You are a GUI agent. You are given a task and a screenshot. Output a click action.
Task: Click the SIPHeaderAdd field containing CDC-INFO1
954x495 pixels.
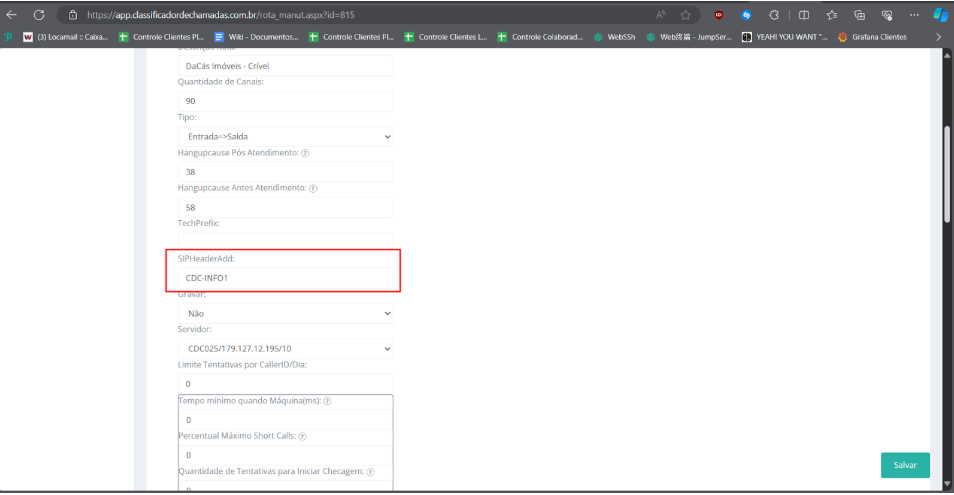[x=285, y=277]
